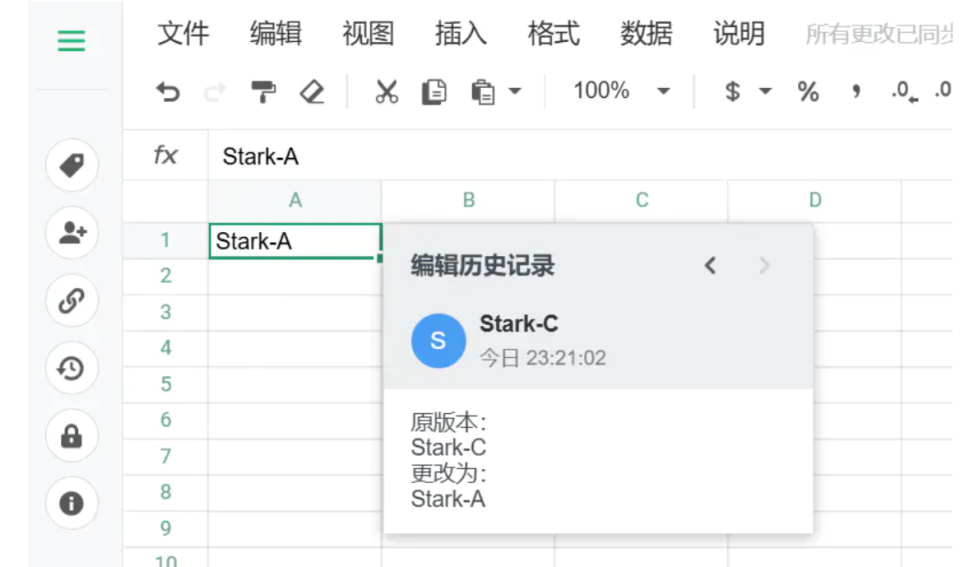The image size is (960, 567).
Task: Click the scissors cut icon
Action: [386, 92]
